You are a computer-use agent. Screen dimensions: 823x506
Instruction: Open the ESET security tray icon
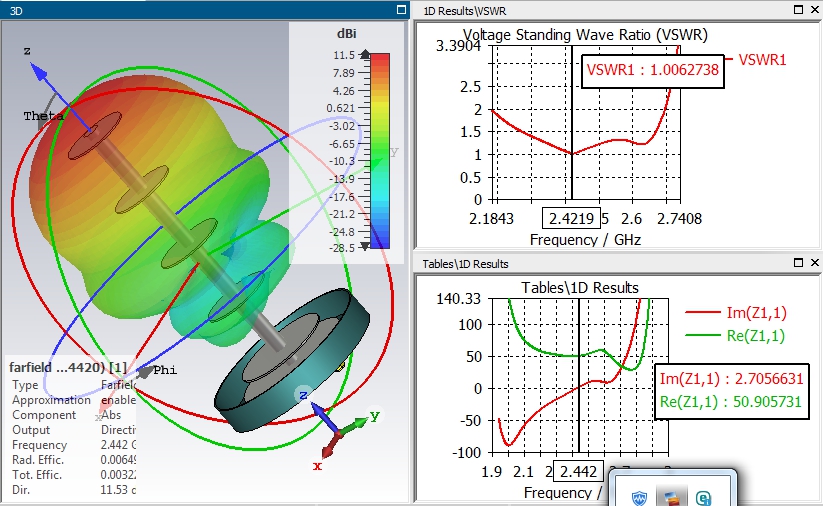click(703, 498)
